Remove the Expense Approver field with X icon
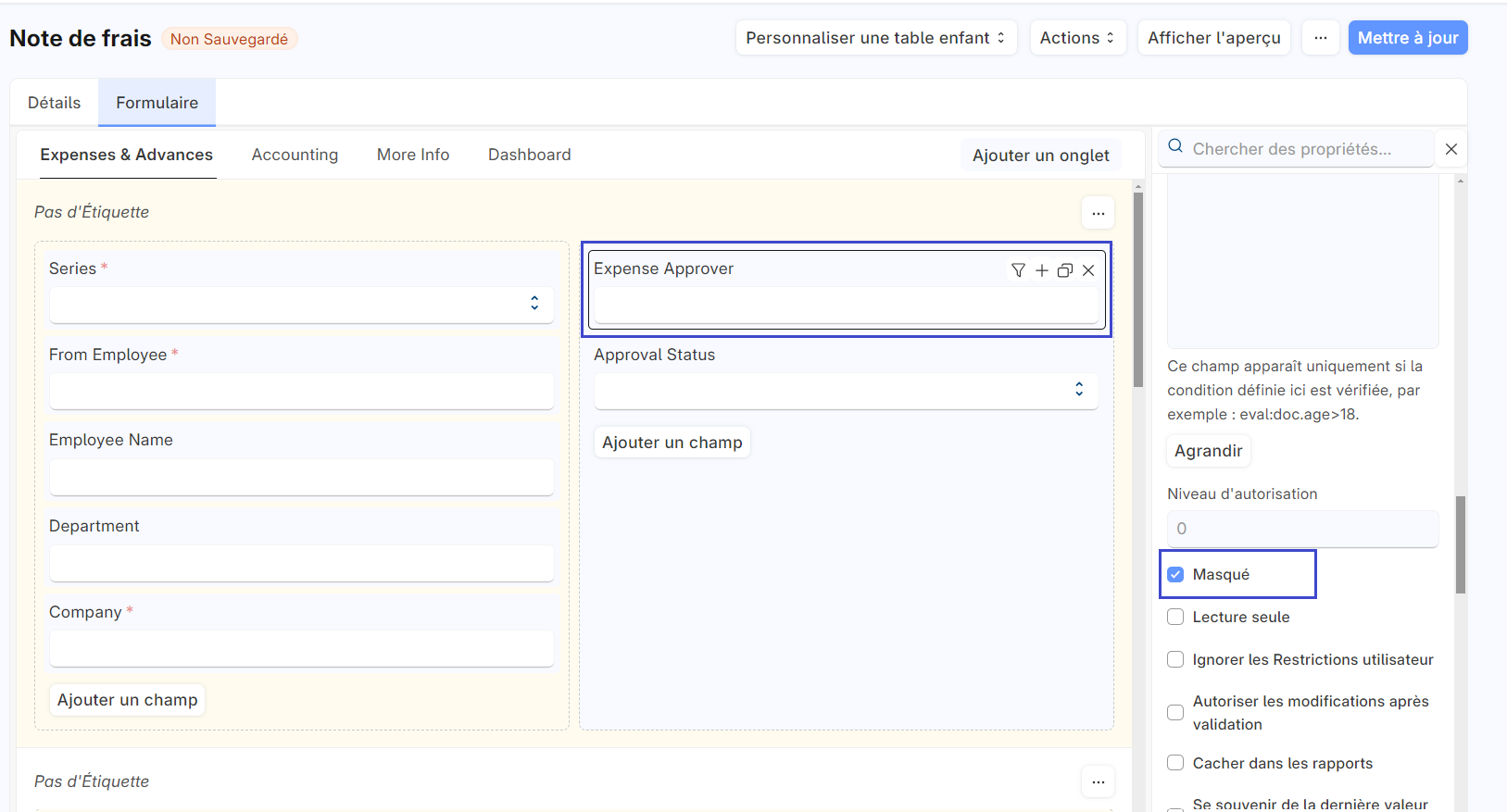1507x812 pixels. tap(1088, 270)
